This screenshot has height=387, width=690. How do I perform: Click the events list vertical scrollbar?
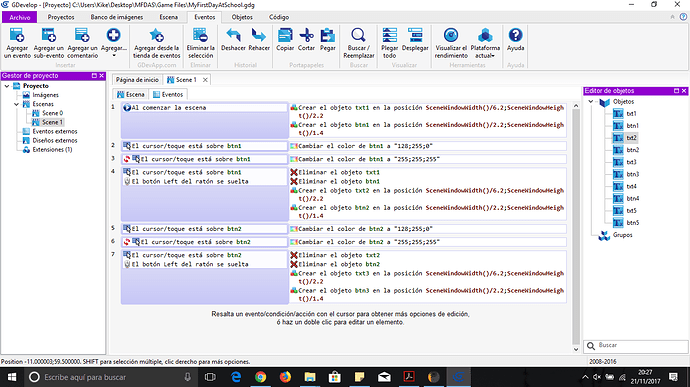pos(576,228)
